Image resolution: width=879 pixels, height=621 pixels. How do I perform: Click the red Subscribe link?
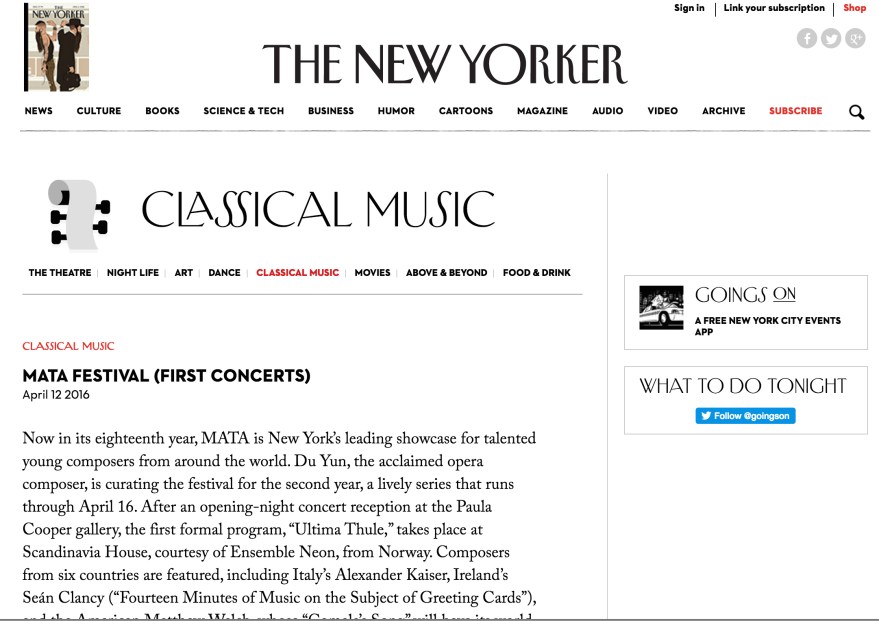(x=796, y=111)
